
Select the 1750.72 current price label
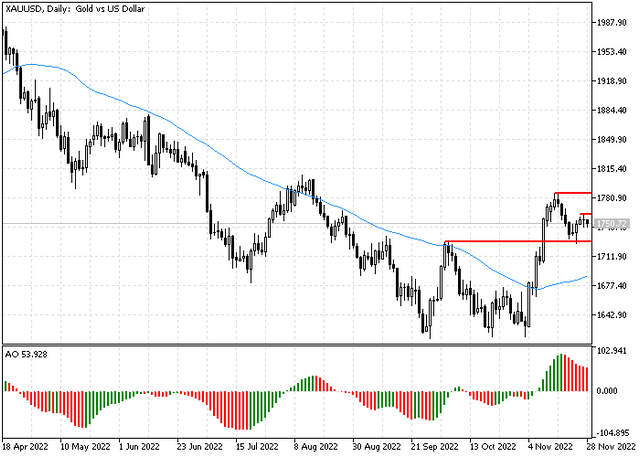(x=611, y=224)
